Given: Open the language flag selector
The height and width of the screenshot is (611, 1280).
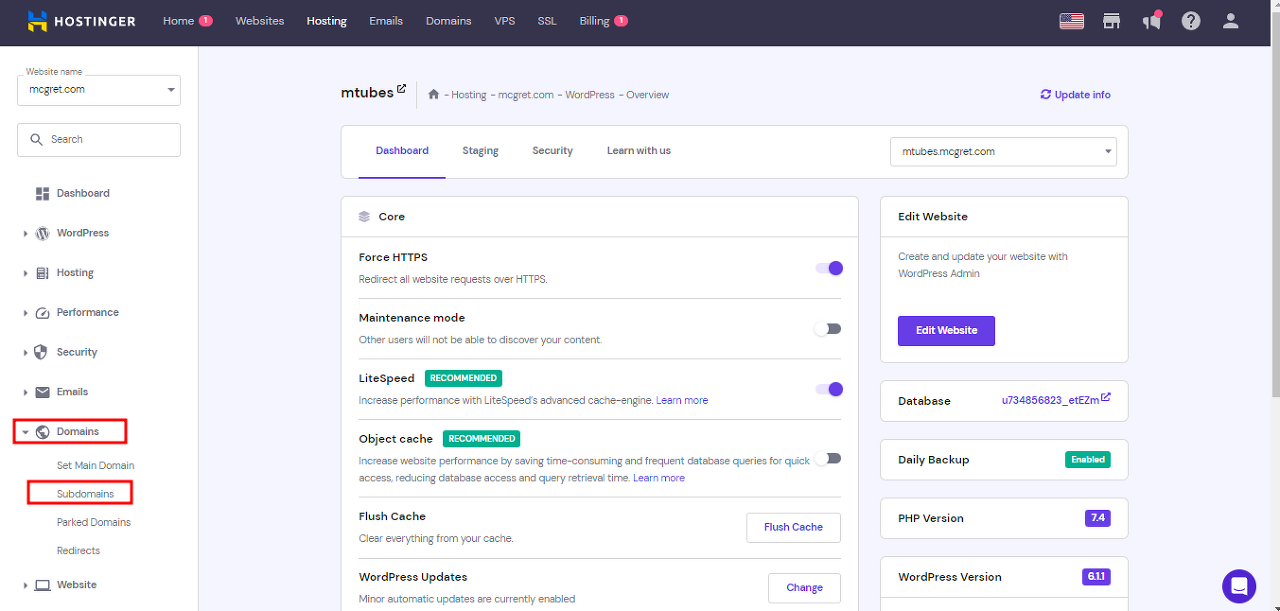Looking at the screenshot, I should [x=1071, y=21].
